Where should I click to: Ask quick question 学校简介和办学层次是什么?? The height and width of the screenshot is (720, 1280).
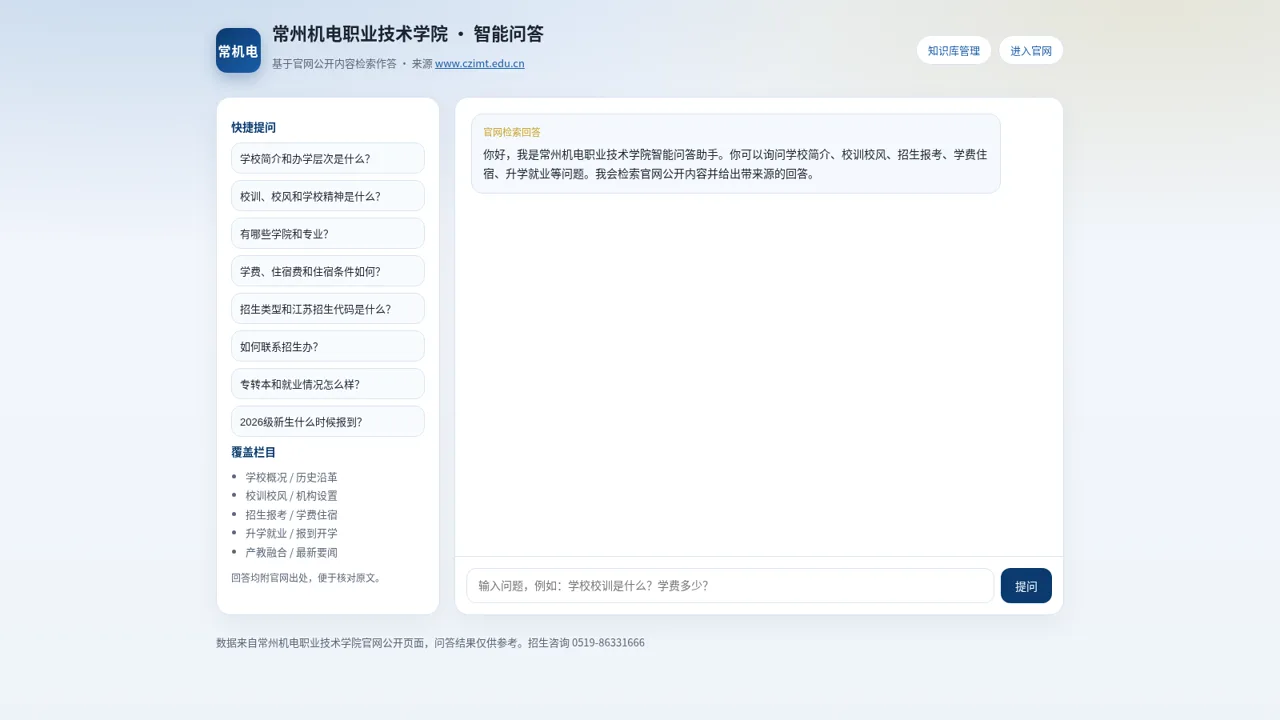(x=328, y=158)
